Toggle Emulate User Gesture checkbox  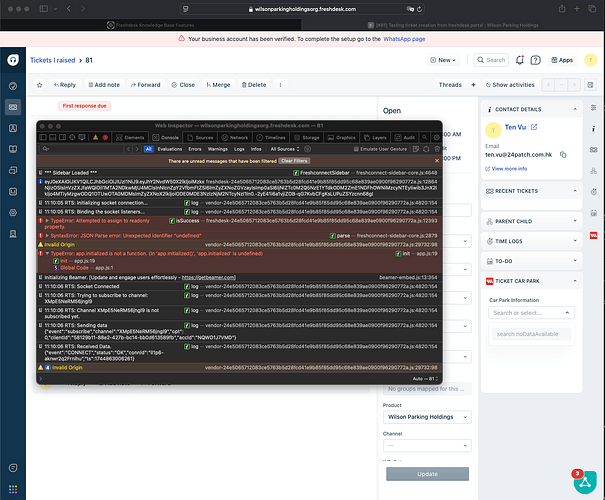coord(356,149)
